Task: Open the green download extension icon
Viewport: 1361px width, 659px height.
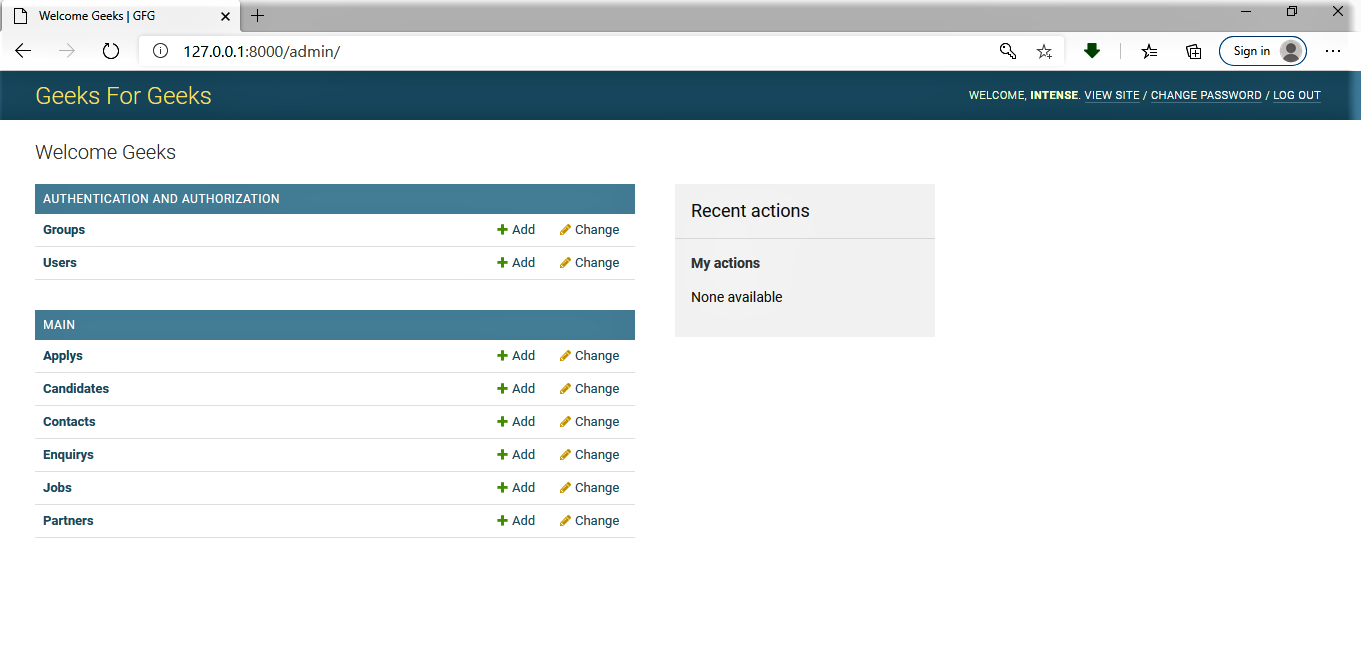Action: (1092, 51)
